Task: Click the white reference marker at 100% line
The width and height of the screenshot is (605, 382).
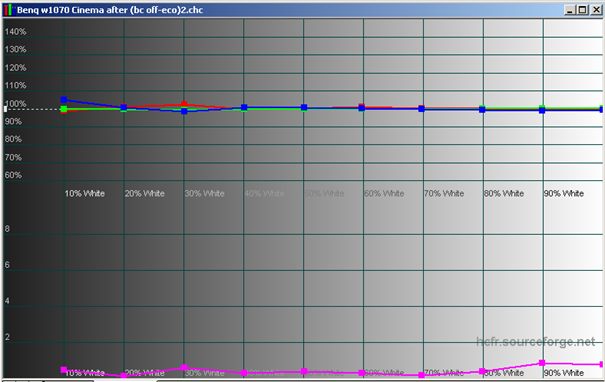Action: tap(5, 109)
